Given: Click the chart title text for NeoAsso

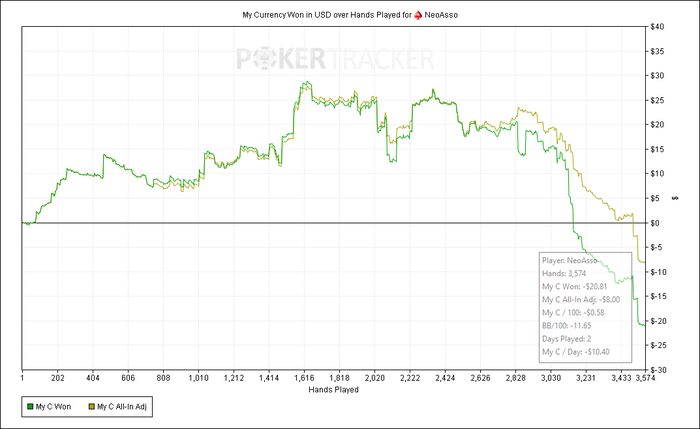Looking at the screenshot, I should point(350,15).
